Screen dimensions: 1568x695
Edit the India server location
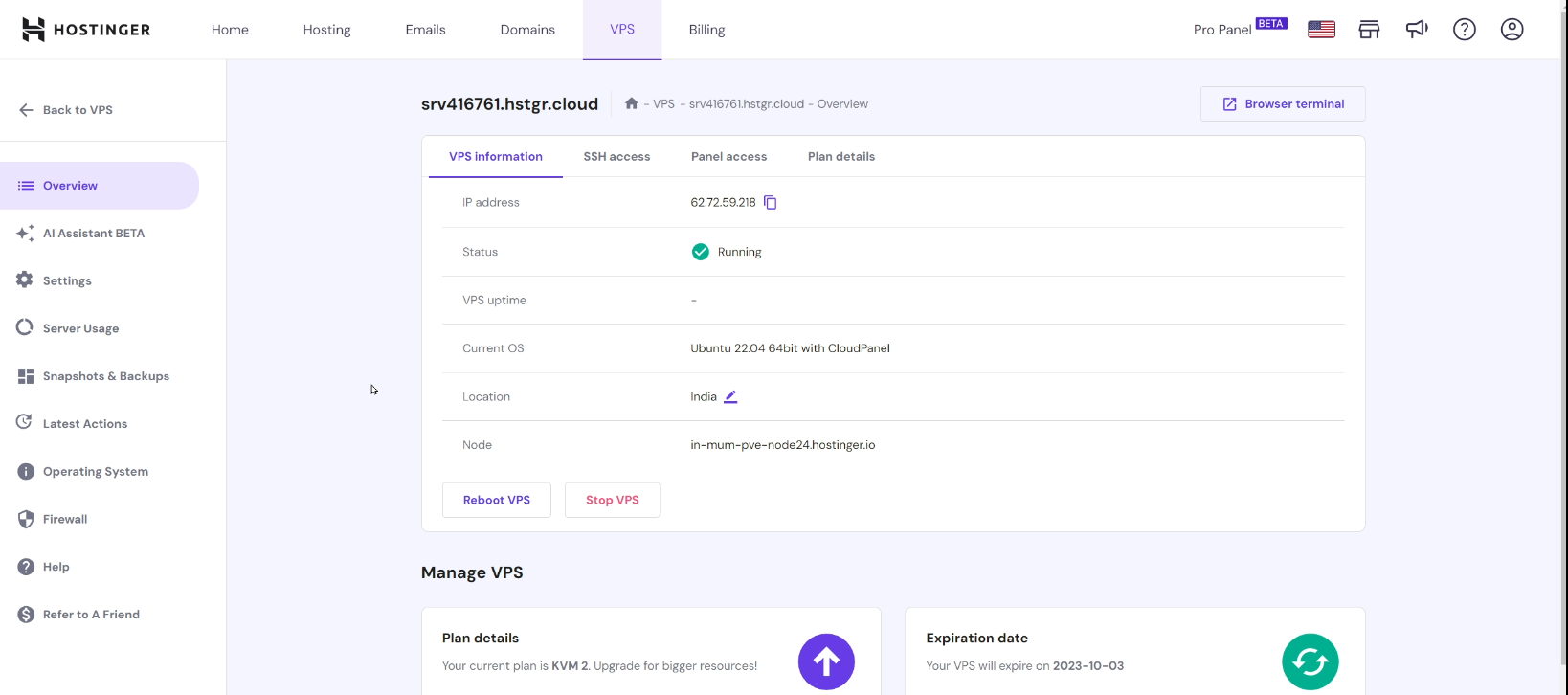pos(730,396)
